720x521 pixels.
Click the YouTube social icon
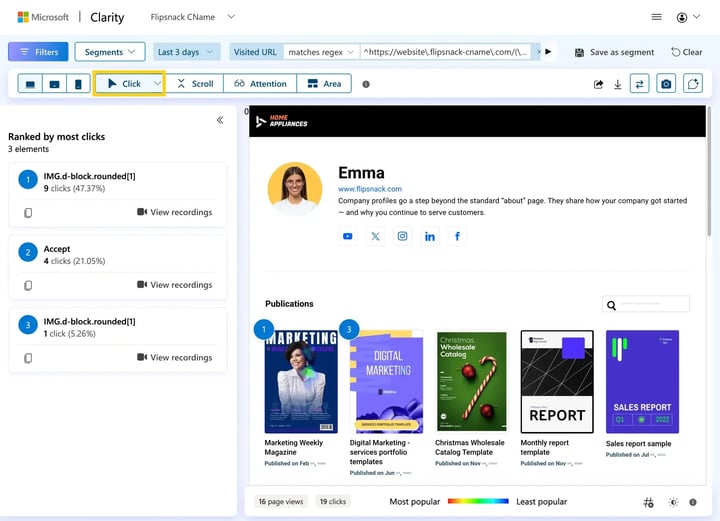pos(348,236)
